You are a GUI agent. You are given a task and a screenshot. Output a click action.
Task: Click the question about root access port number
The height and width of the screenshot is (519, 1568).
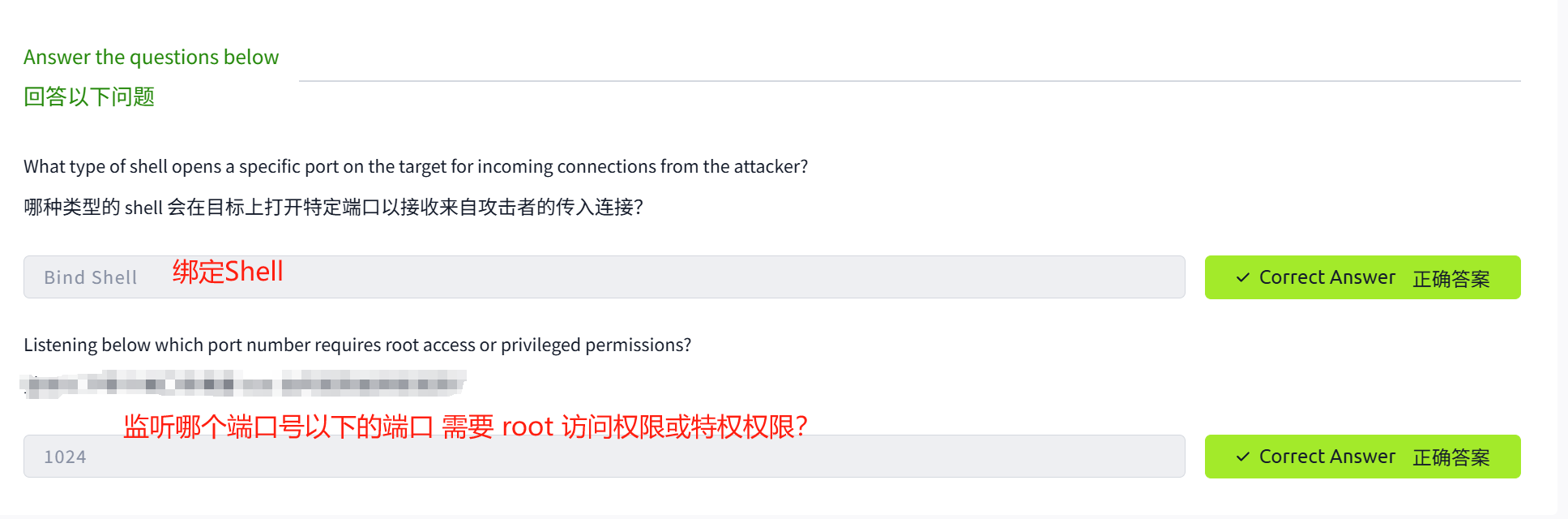tap(357, 345)
